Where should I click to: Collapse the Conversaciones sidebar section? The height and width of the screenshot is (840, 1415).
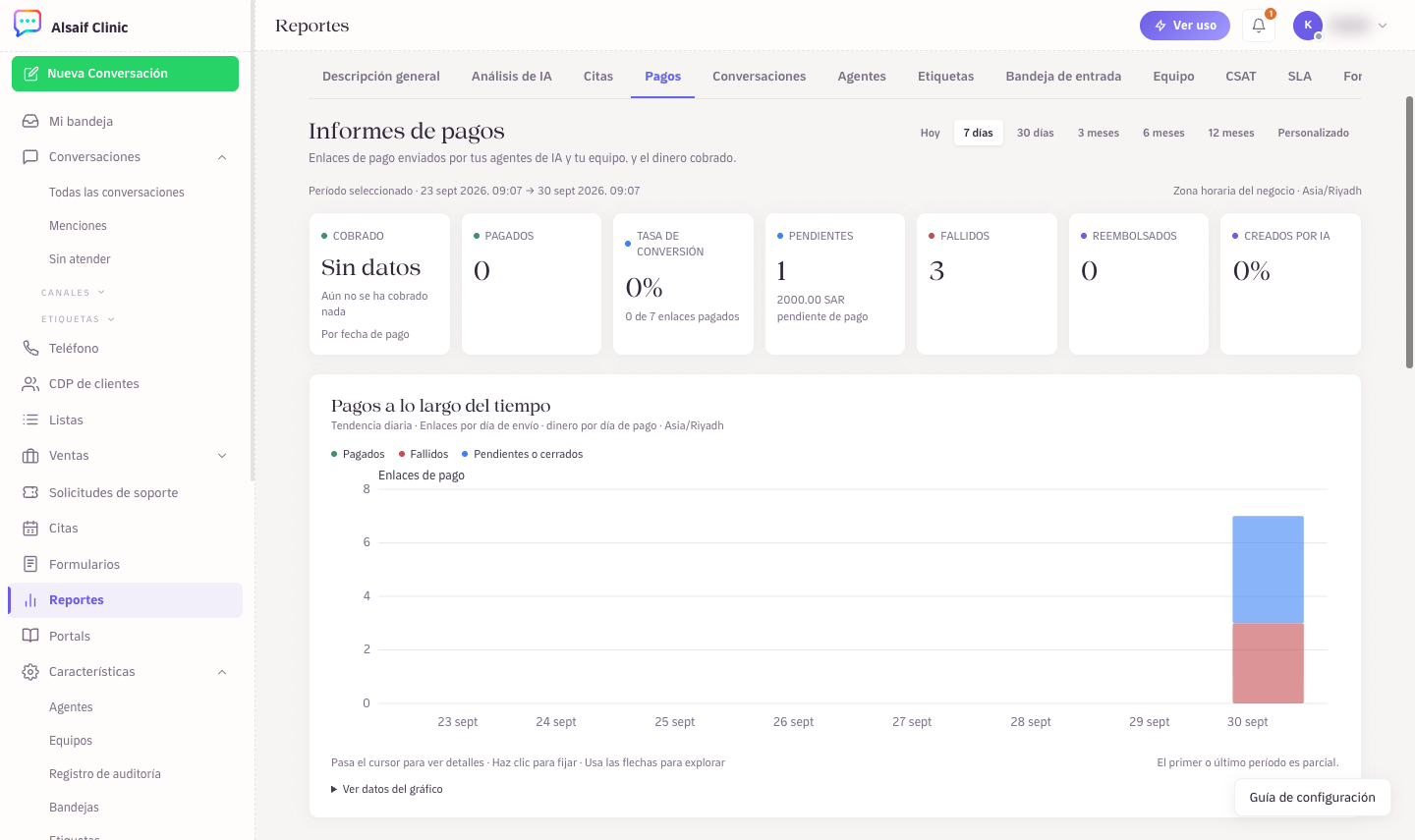click(222, 157)
